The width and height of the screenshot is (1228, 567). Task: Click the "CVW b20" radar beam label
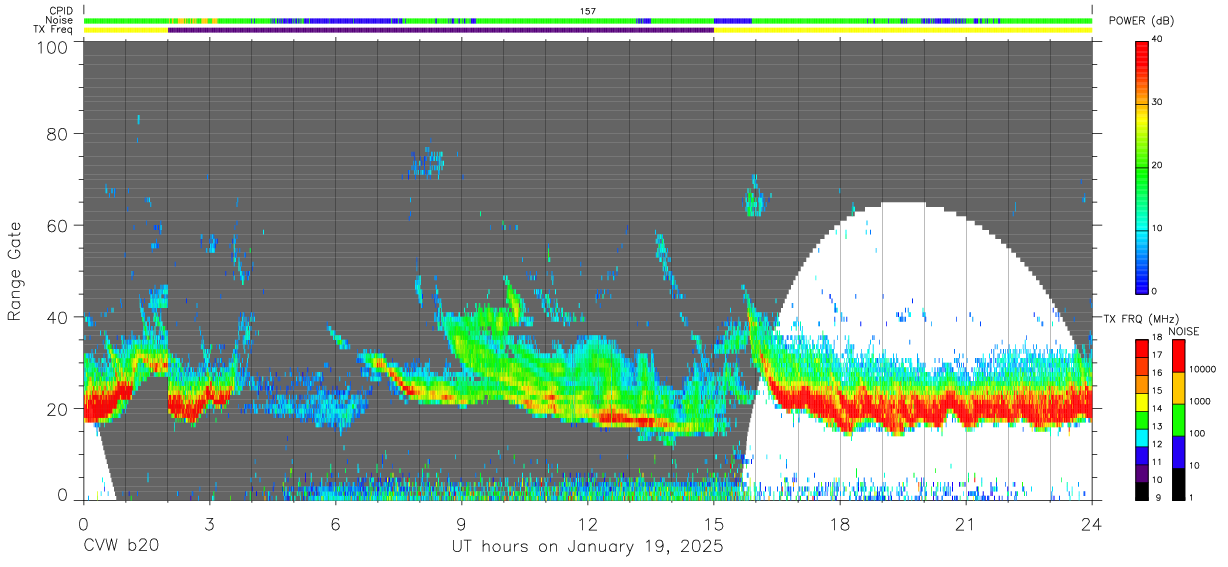121,547
